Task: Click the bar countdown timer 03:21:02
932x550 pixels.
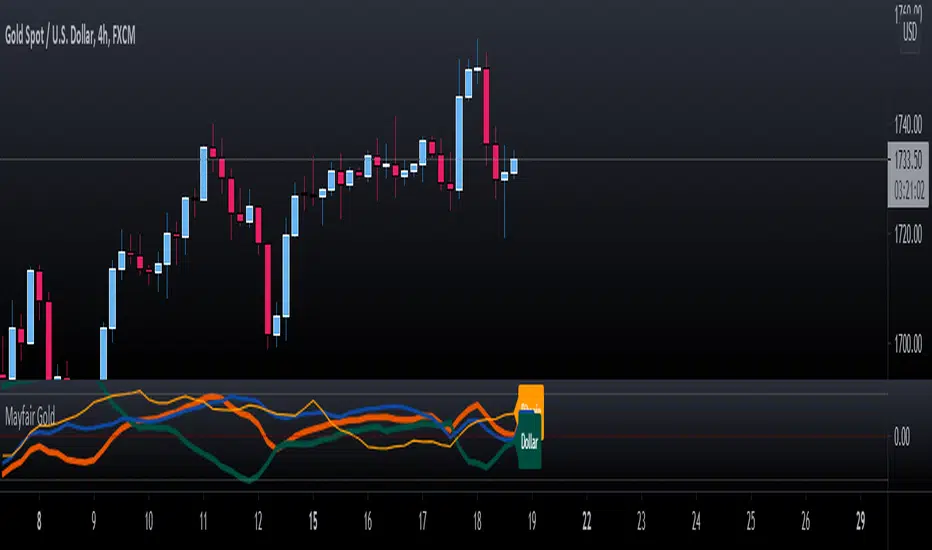Action: pos(909,191)
